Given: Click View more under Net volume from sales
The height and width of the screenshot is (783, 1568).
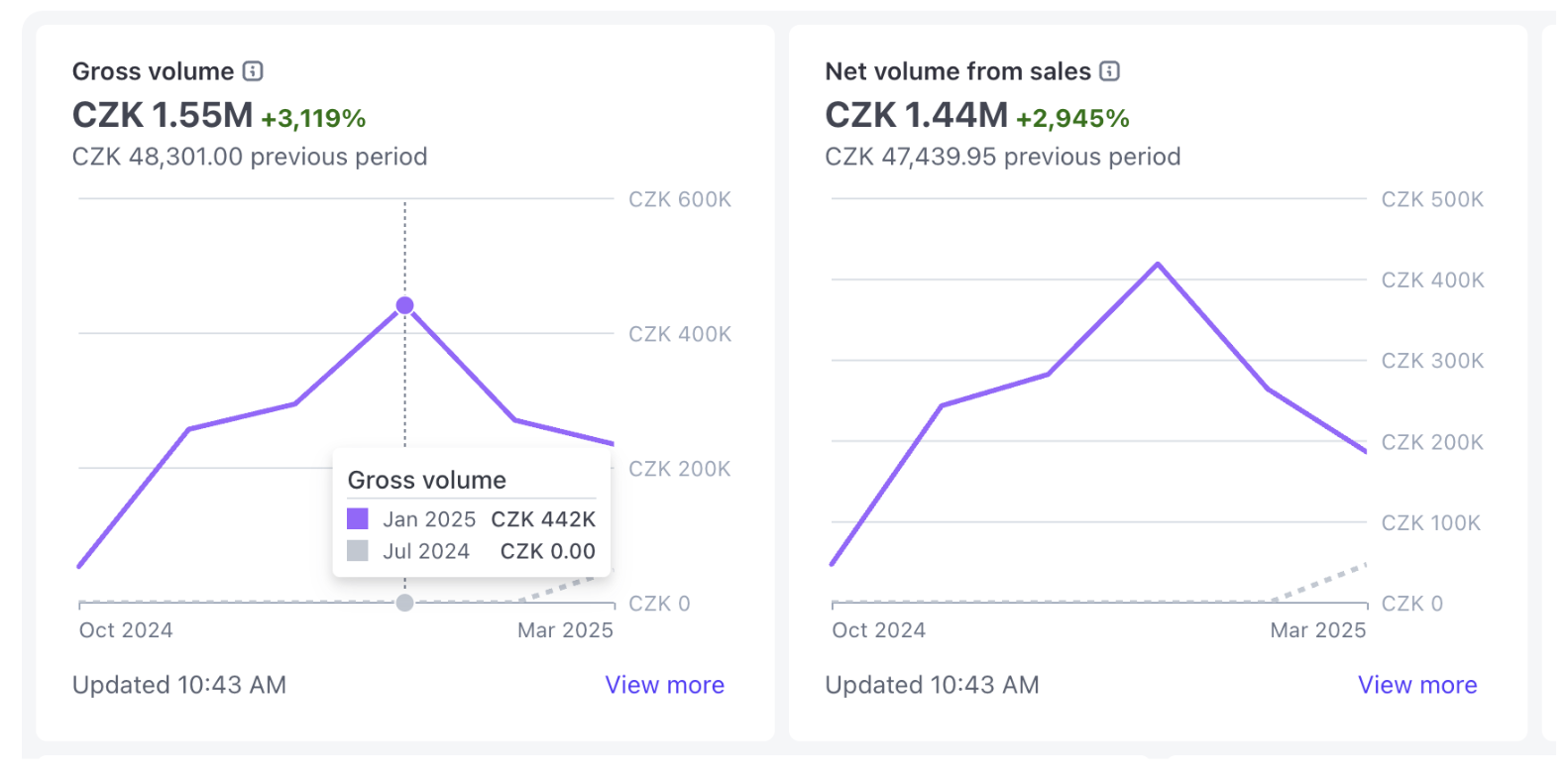Looking at the screenshot, I should click(x=1417, y=684).
